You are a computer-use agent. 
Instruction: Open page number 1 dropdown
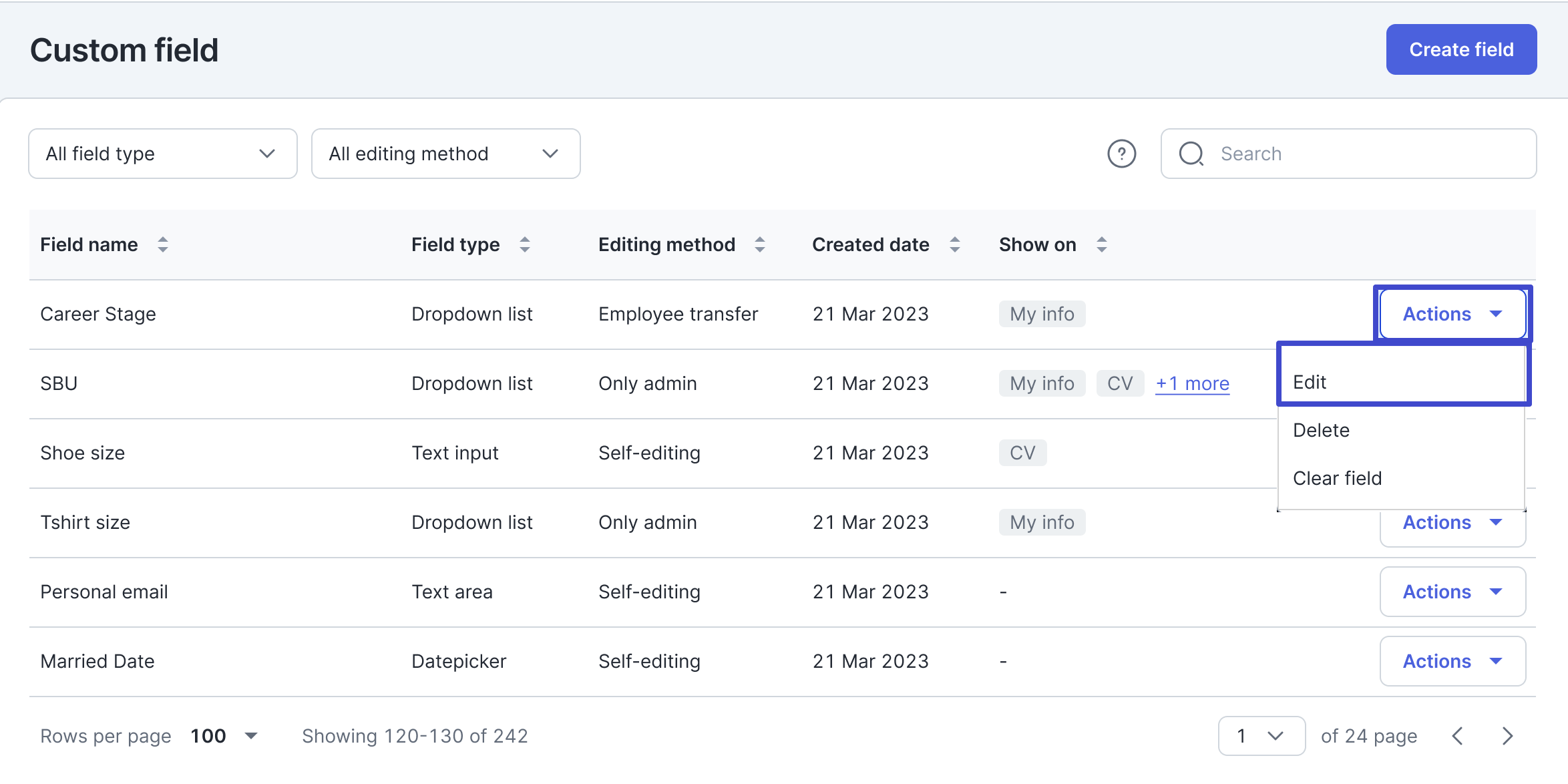(x=1261, y=736)
